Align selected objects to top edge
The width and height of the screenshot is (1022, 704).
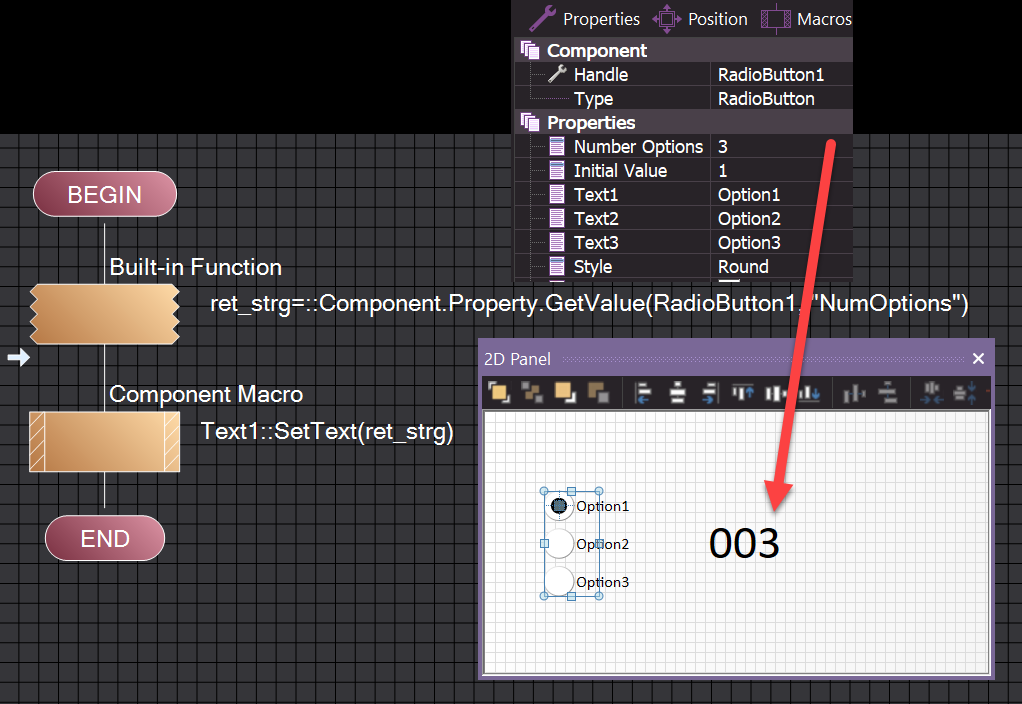pyautogui.click(x=743, y=392)
